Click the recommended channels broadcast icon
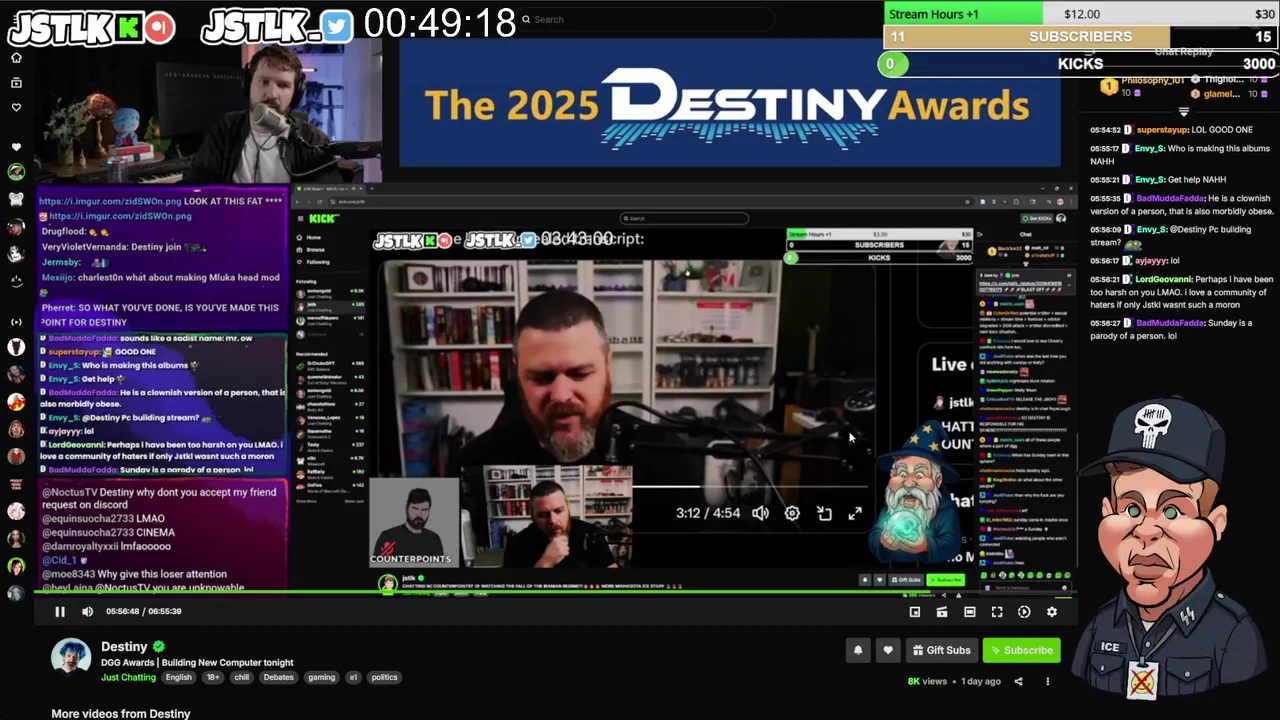The image size is (1280, 720). point(16,322)
